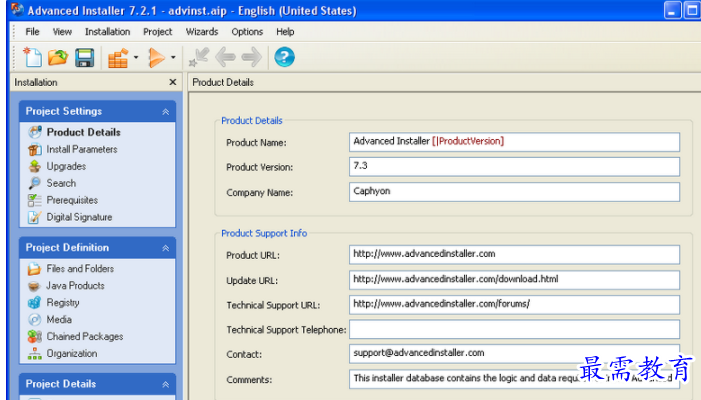701x400 pixels.
Task: Click the Build bricks toolbar icon
Action: point(118,57)
